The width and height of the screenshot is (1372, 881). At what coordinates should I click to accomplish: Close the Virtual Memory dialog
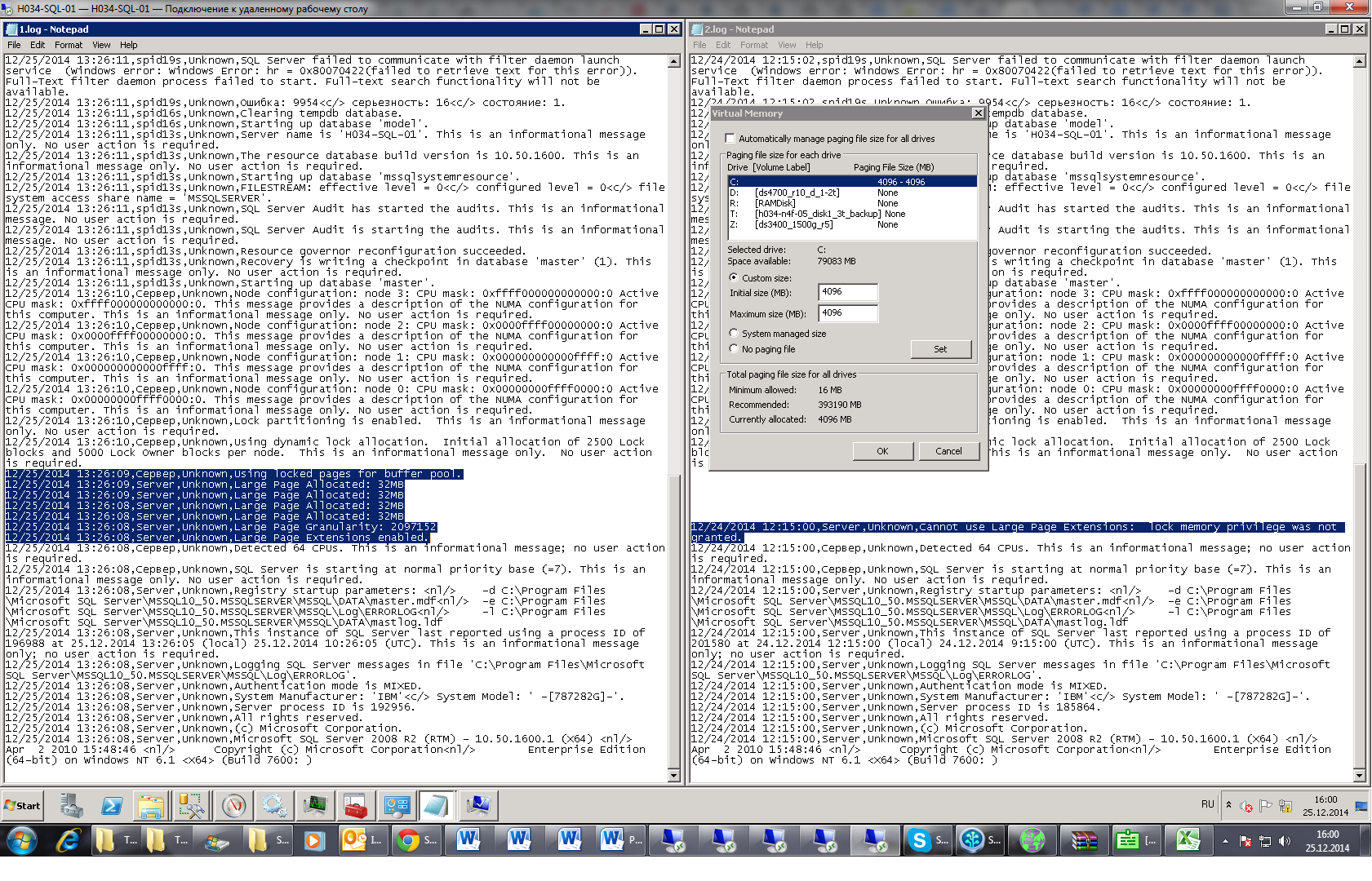coord(978,113)
